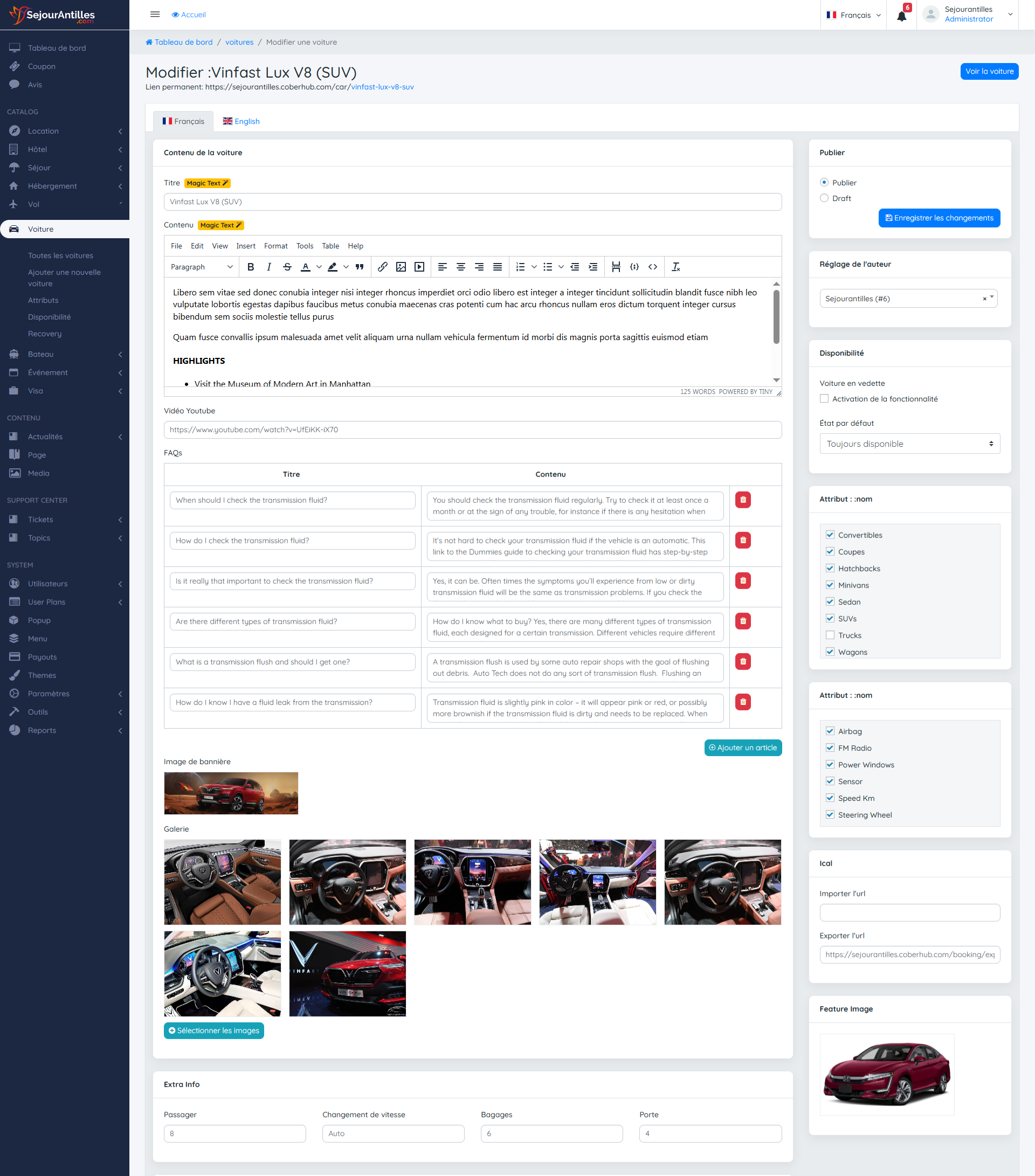
Task: Expand the Français language selector
Action: click(854, 15)
